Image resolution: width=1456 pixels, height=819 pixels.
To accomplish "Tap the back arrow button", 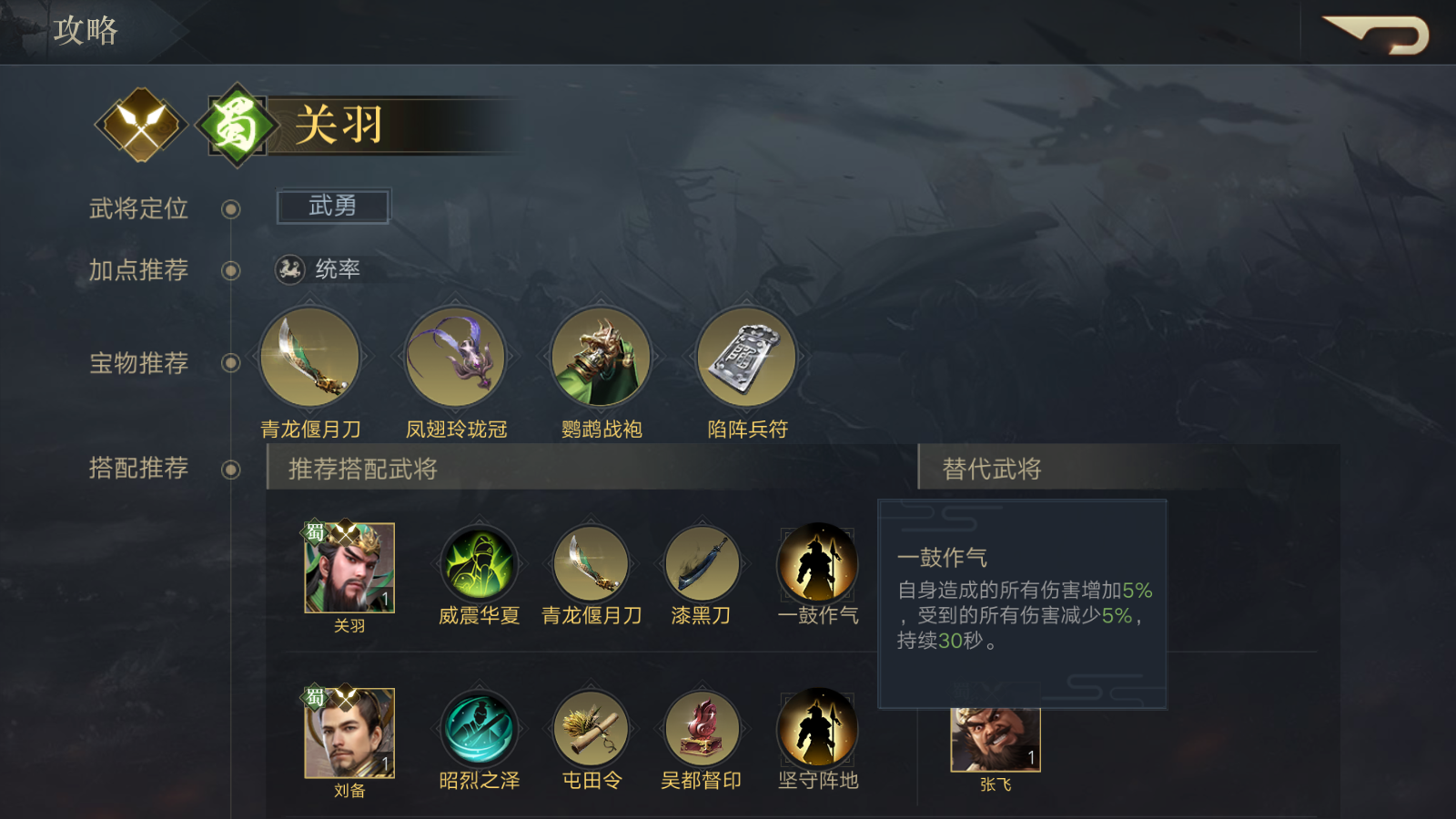I will [1376, 35].
